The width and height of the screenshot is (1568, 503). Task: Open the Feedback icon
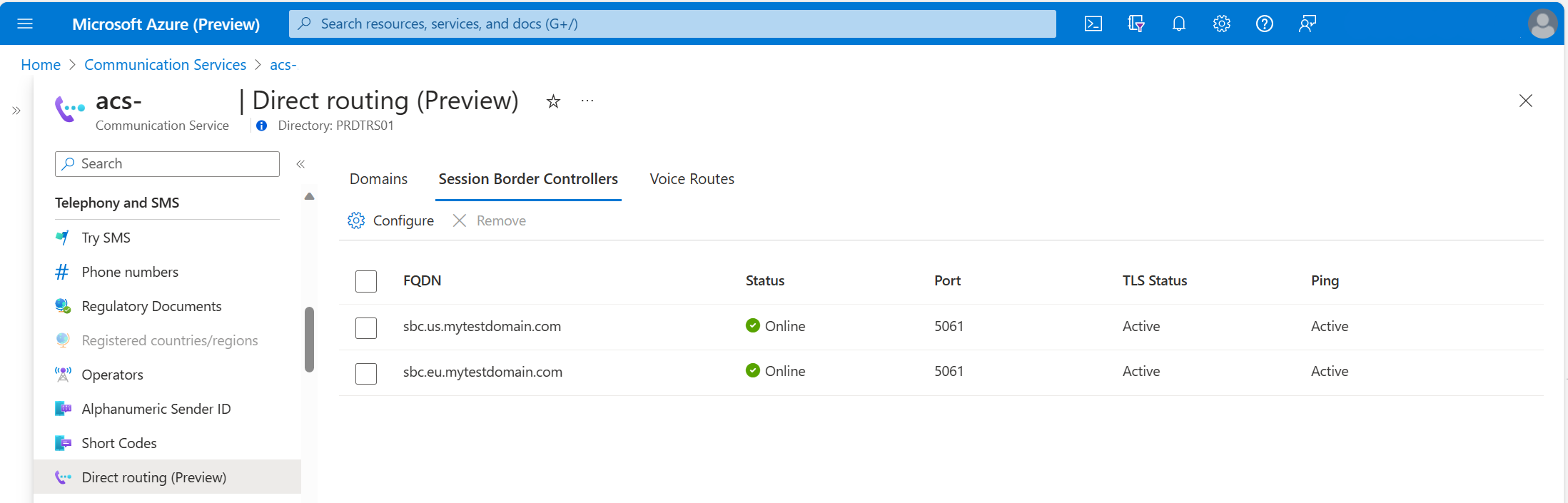point(1307,24)
